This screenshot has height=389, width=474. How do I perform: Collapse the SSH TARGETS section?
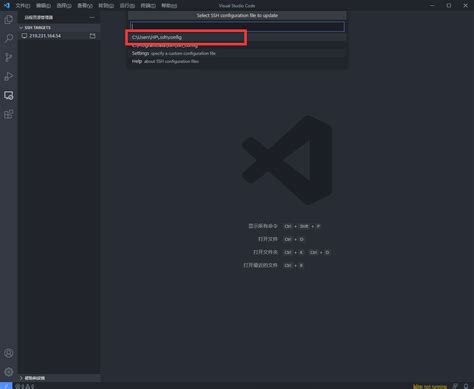59,27
